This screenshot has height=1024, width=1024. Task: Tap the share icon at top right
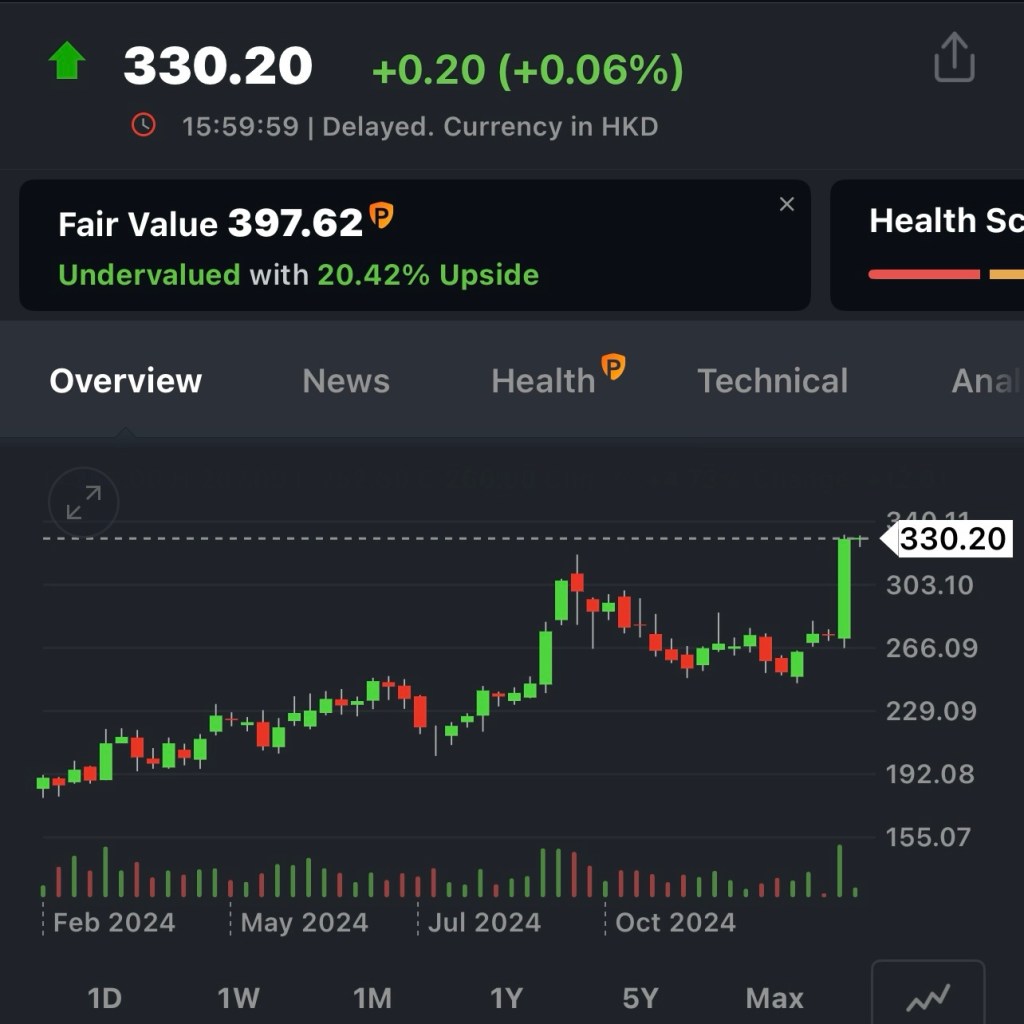coord(953,58)
